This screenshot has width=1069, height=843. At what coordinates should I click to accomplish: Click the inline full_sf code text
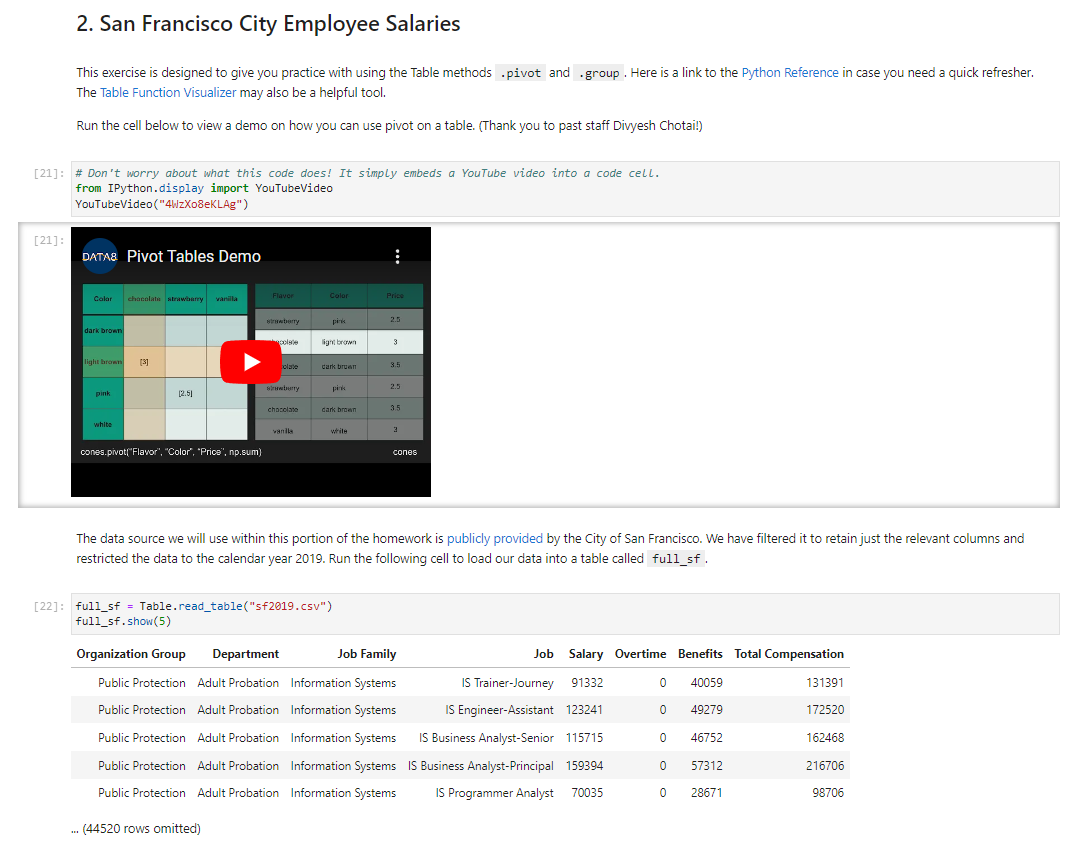point(676,559)
